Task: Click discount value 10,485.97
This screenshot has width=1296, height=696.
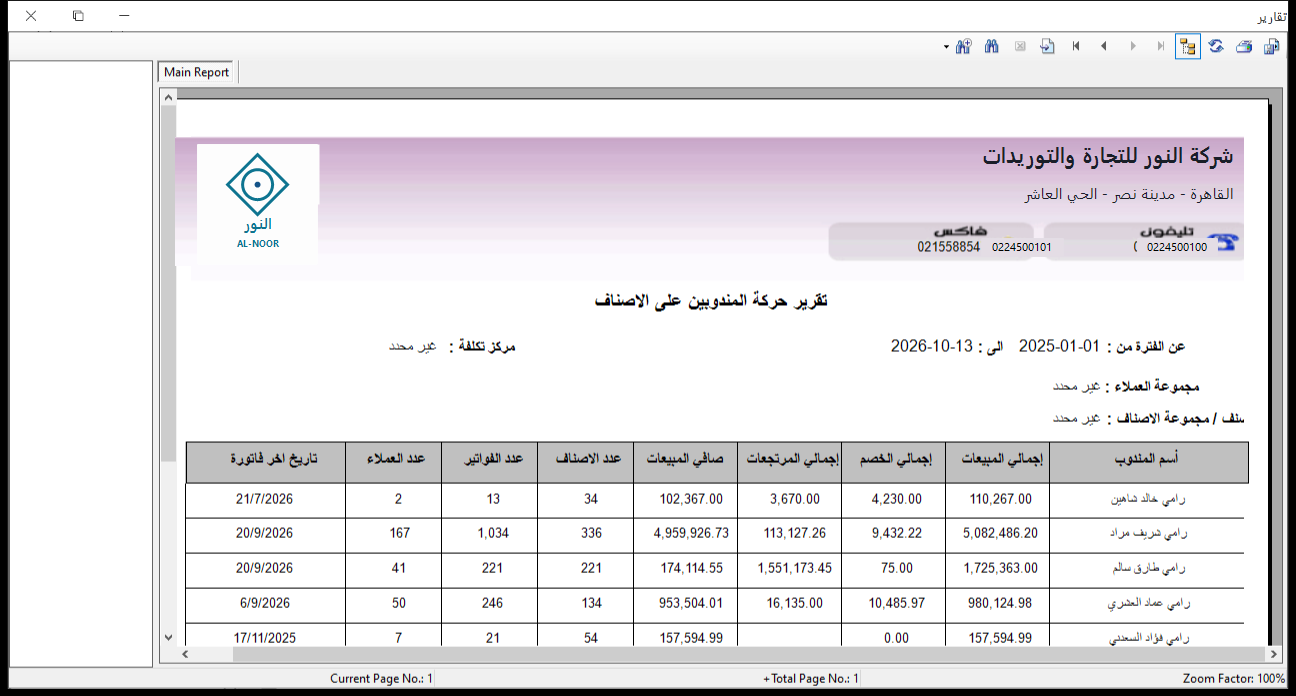Action: pyautogui.click(x=897, y=603)
